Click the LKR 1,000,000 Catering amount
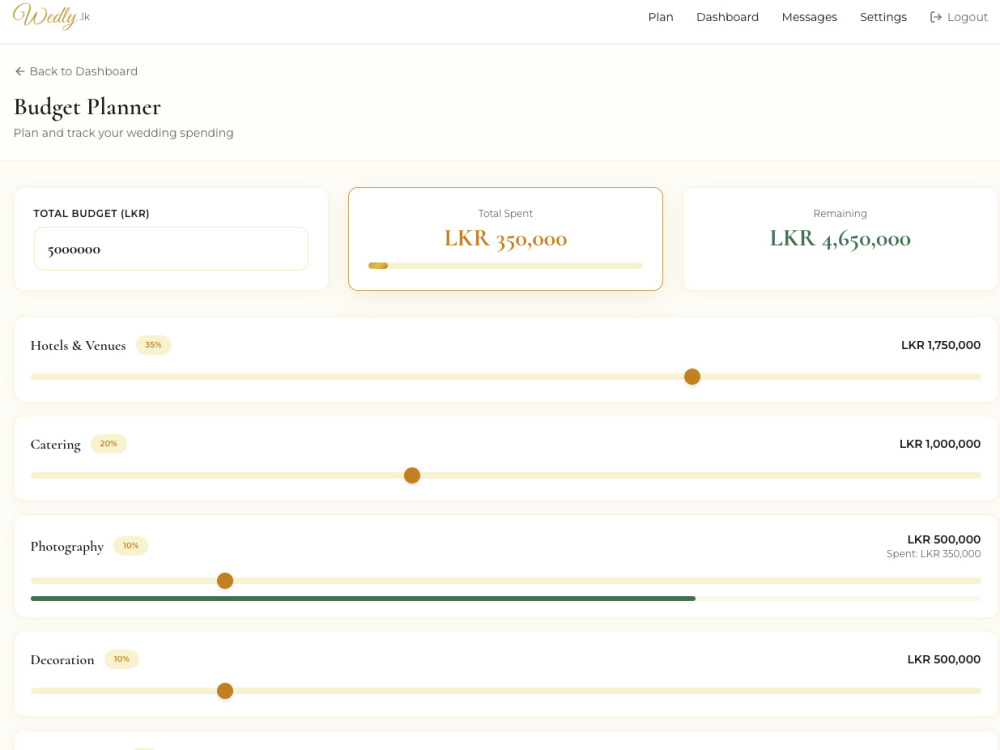Viewport: 1000px width, 750px height. (x=940, y=444)
